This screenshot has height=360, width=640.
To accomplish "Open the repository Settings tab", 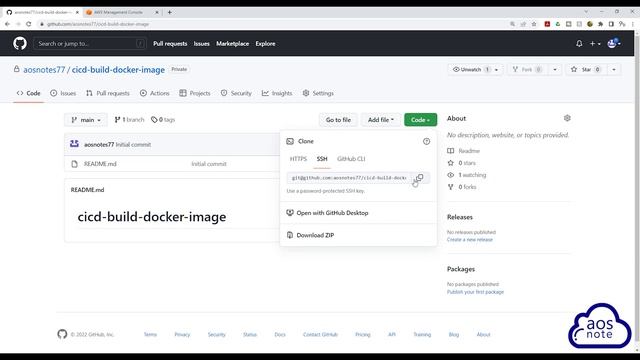I will [318, 93].
